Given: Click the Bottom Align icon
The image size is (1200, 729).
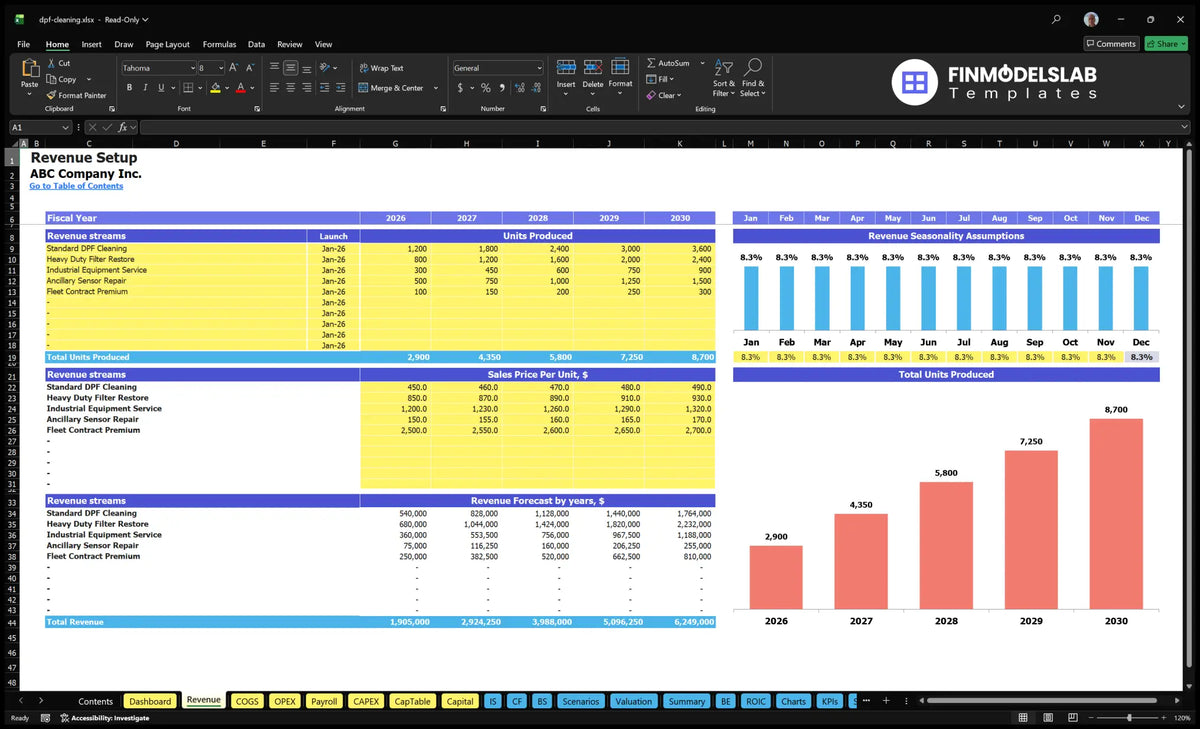Looking at the screenshot, I should pyautogui.click(x=306, y=68).
